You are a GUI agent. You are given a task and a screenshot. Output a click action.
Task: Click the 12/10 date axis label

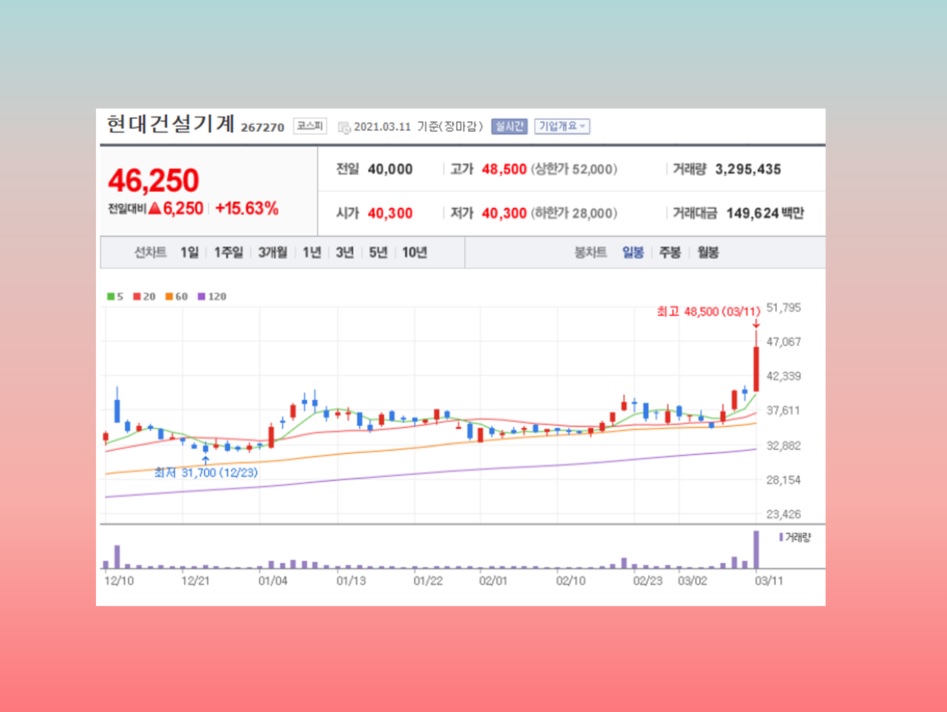(x=119, y=581)
